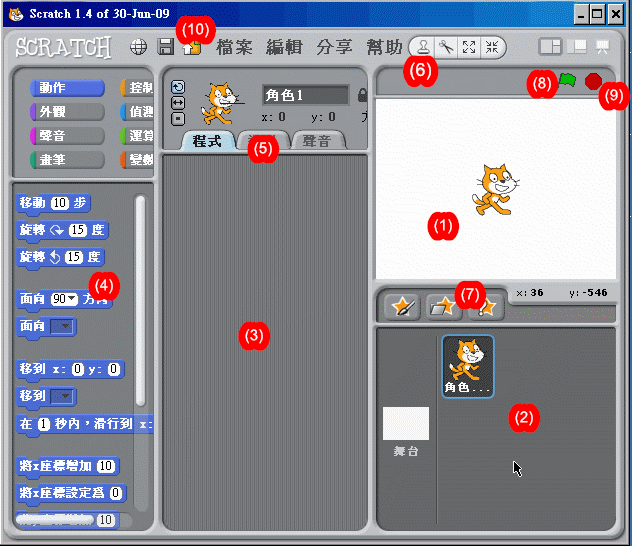Select the duplicate stamp tool
The image size is (632, 546).
422,47
